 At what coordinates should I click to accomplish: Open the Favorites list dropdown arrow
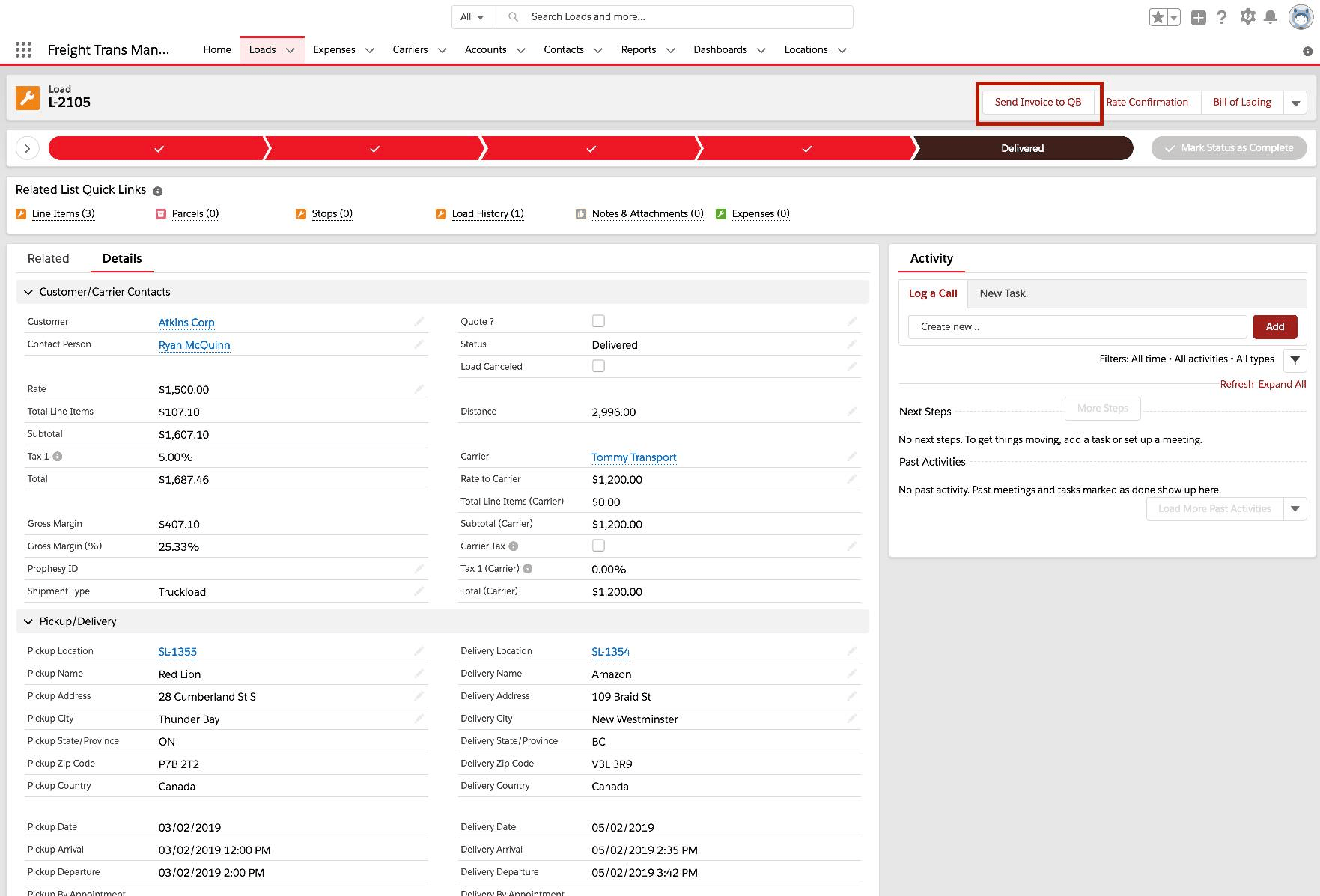coord(1174,17)
